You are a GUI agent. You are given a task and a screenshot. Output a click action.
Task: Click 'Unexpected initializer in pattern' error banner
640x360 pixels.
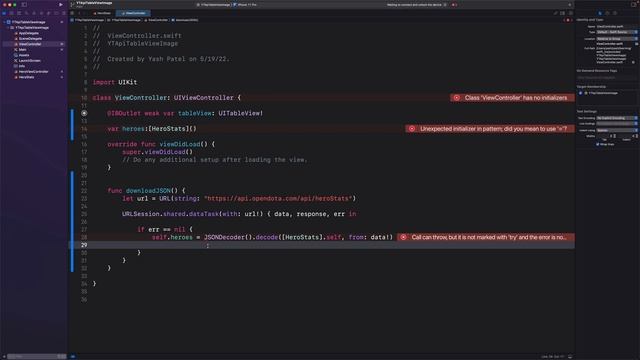point(489,129)
